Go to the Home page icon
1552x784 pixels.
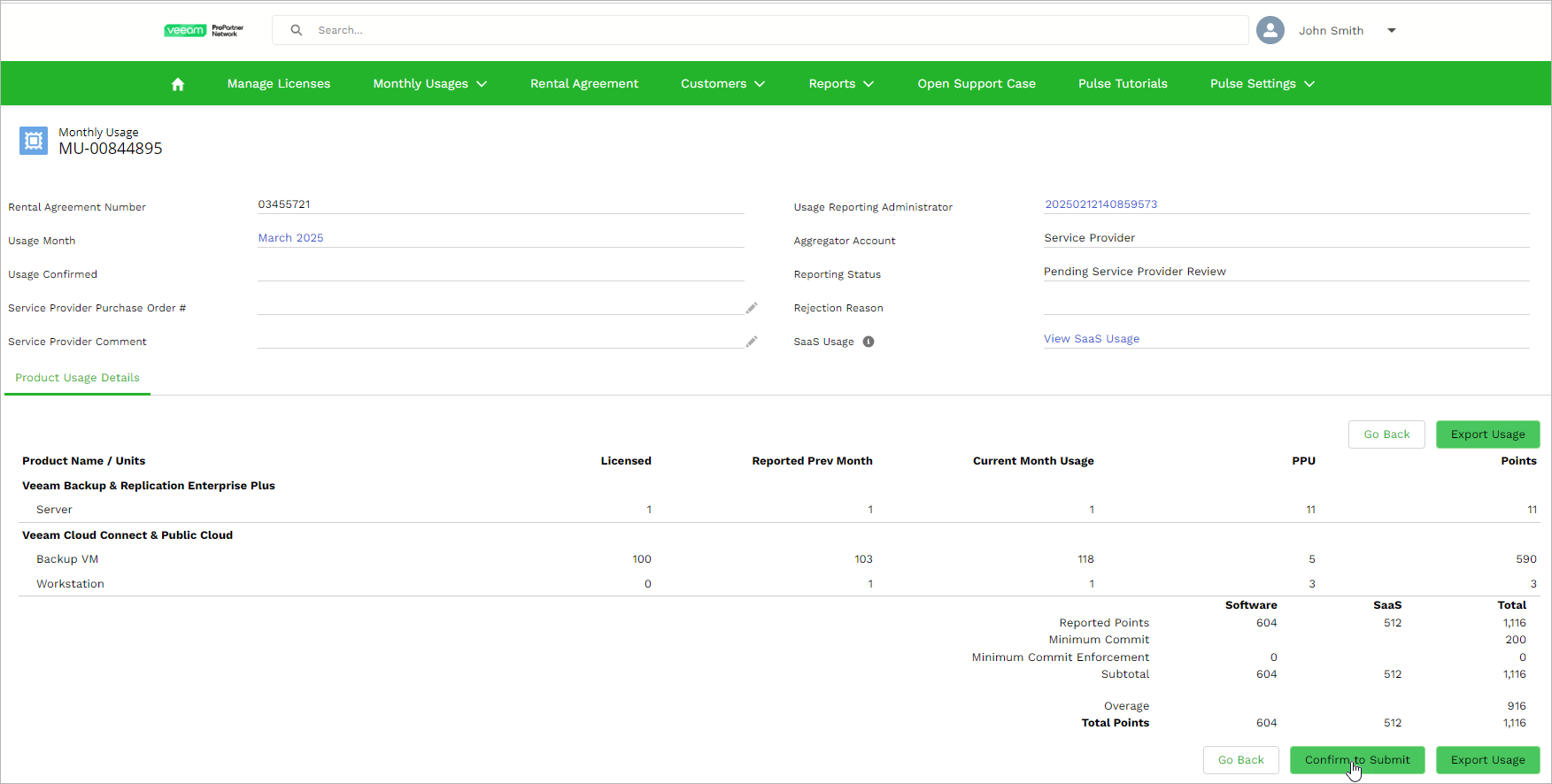178,84
